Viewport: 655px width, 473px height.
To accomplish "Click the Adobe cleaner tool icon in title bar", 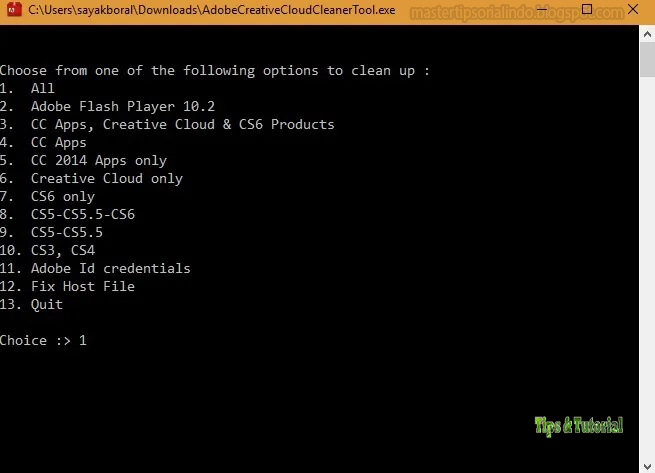I will 14,9.
